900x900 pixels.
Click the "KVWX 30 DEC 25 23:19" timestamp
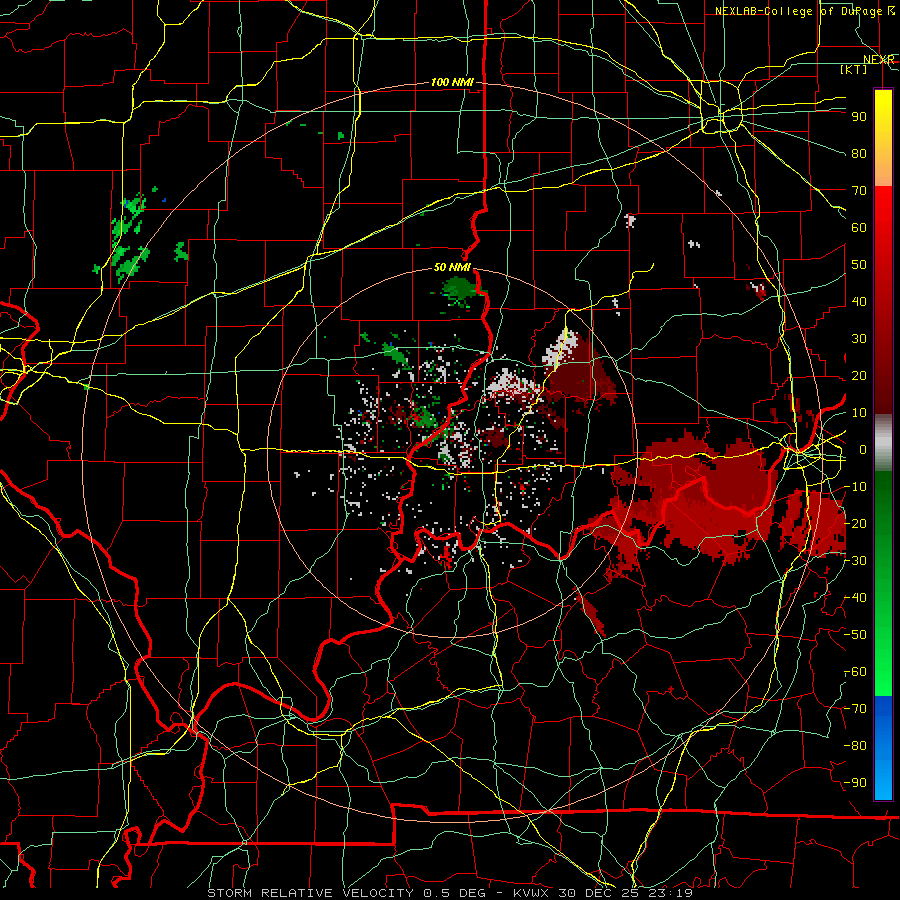(x=603, y=893)
